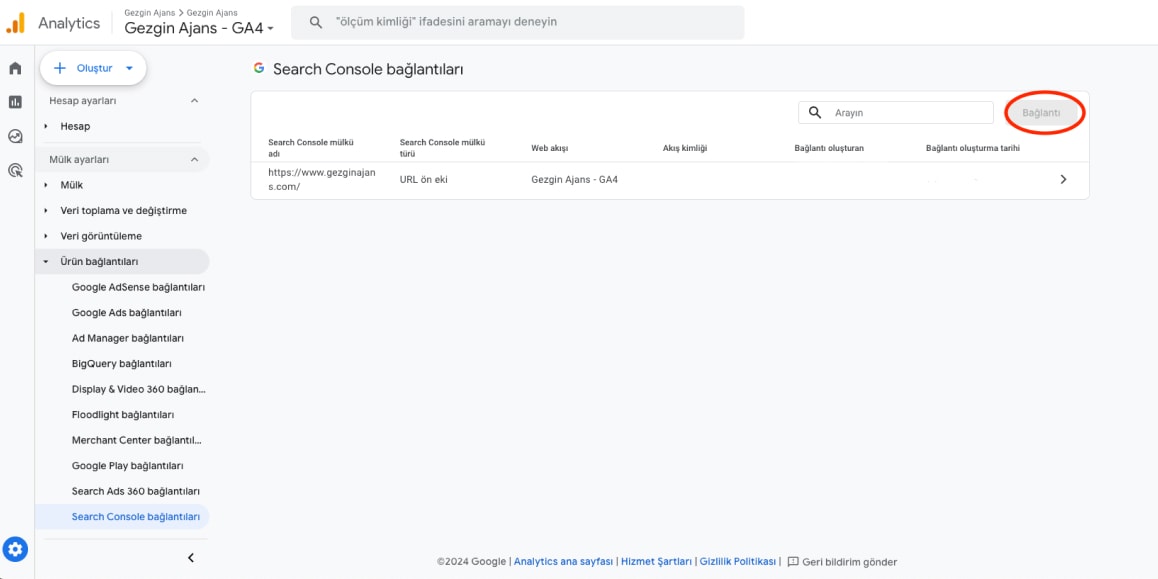This screenshot has height=579, width=1158.
Task: Open Ad Manager bağlantıları
Action: tap(128, 338)
